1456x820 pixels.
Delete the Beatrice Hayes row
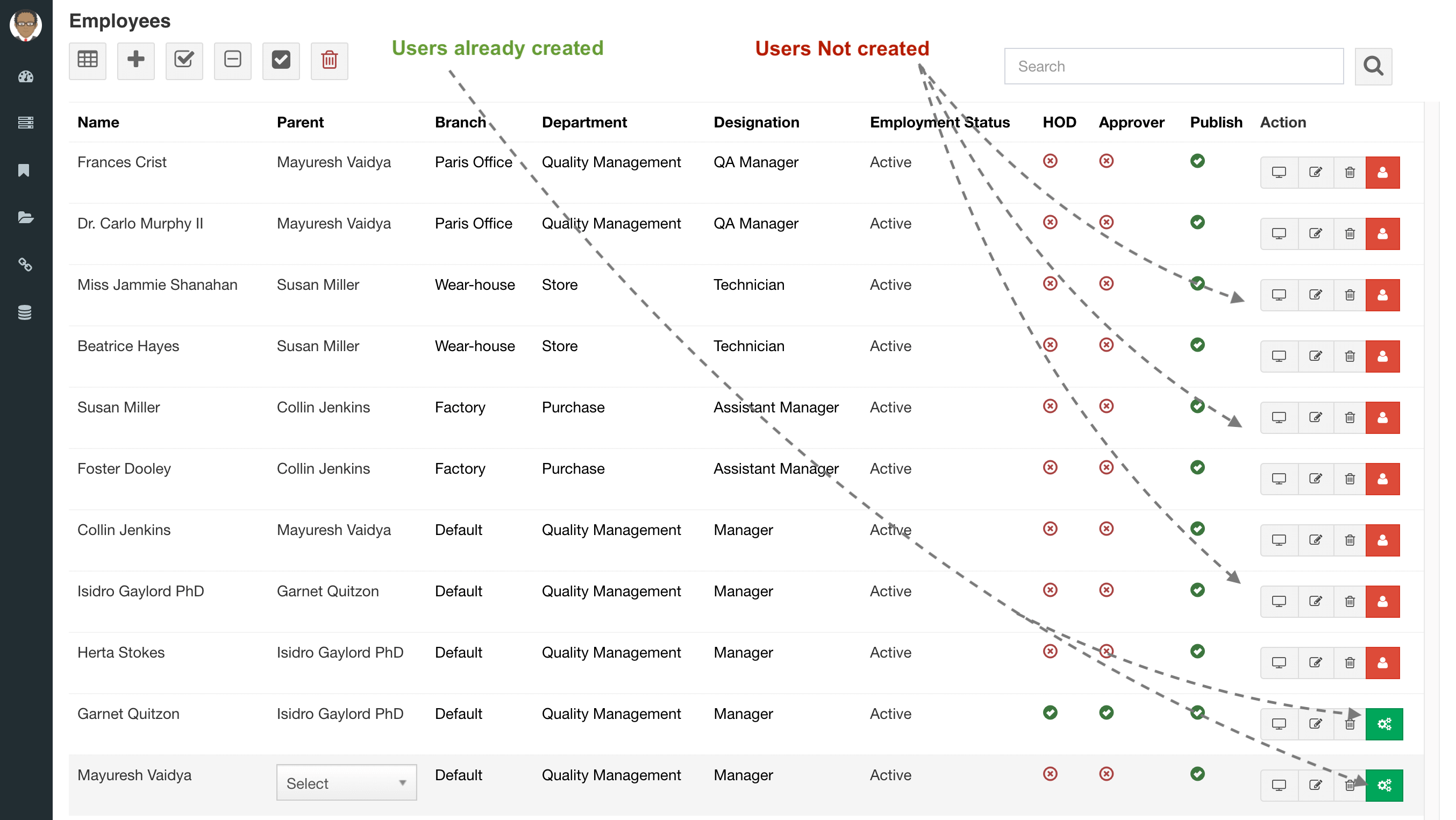click(1350, 356)
